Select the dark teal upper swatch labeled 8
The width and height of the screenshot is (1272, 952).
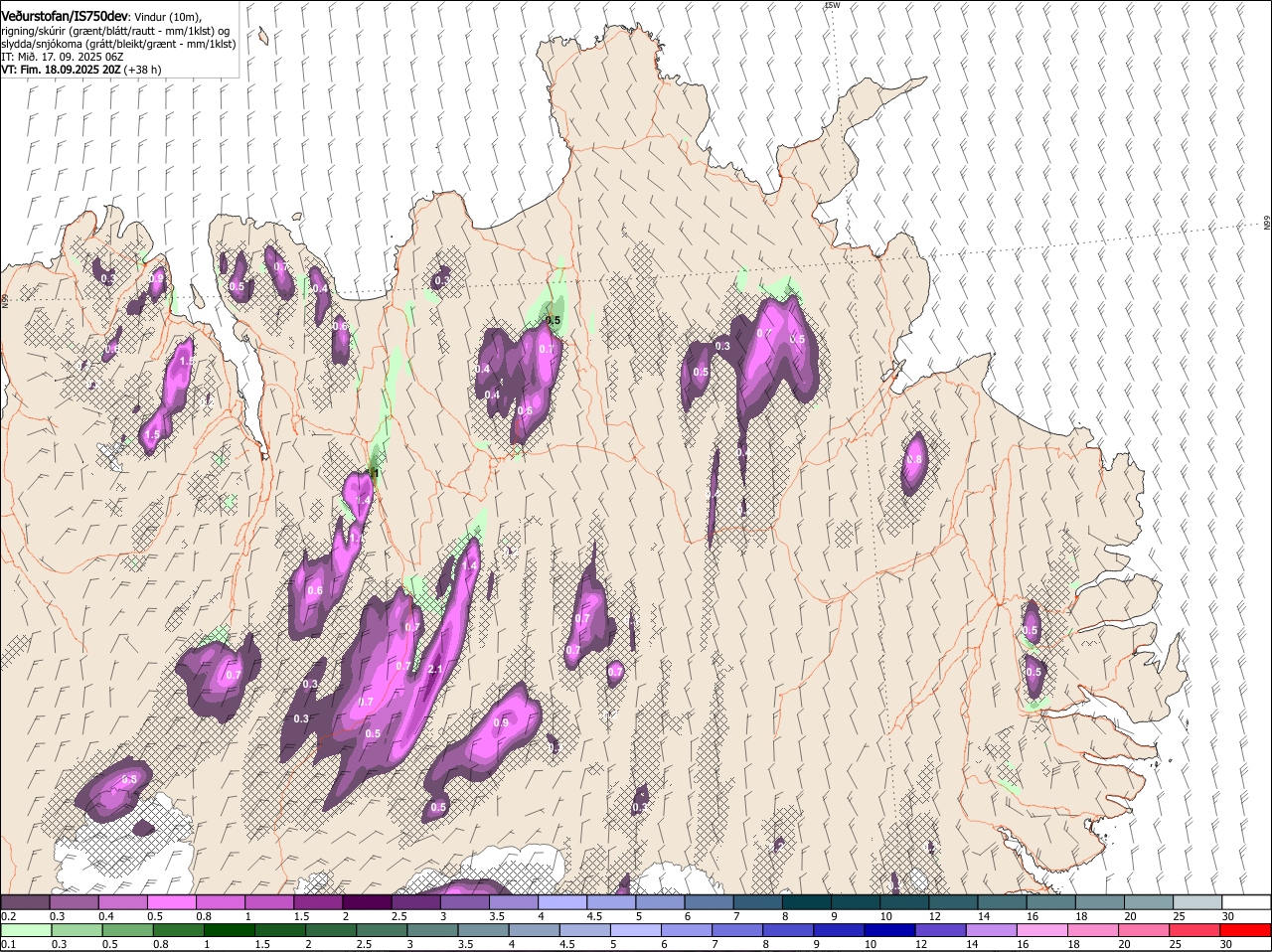tap(807, 901)
